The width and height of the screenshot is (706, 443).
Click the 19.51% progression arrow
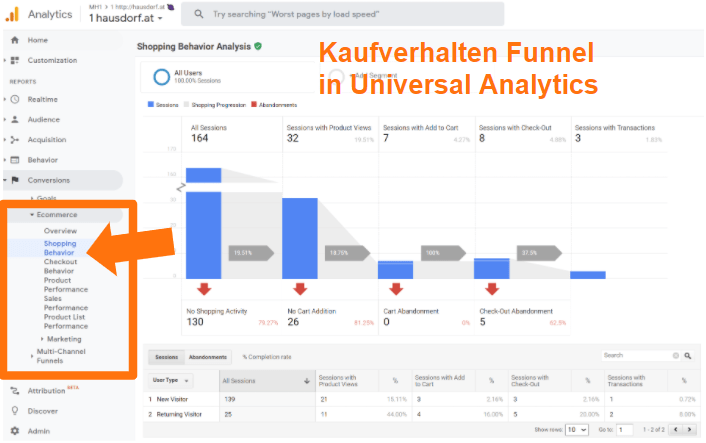tap(251, 253)
